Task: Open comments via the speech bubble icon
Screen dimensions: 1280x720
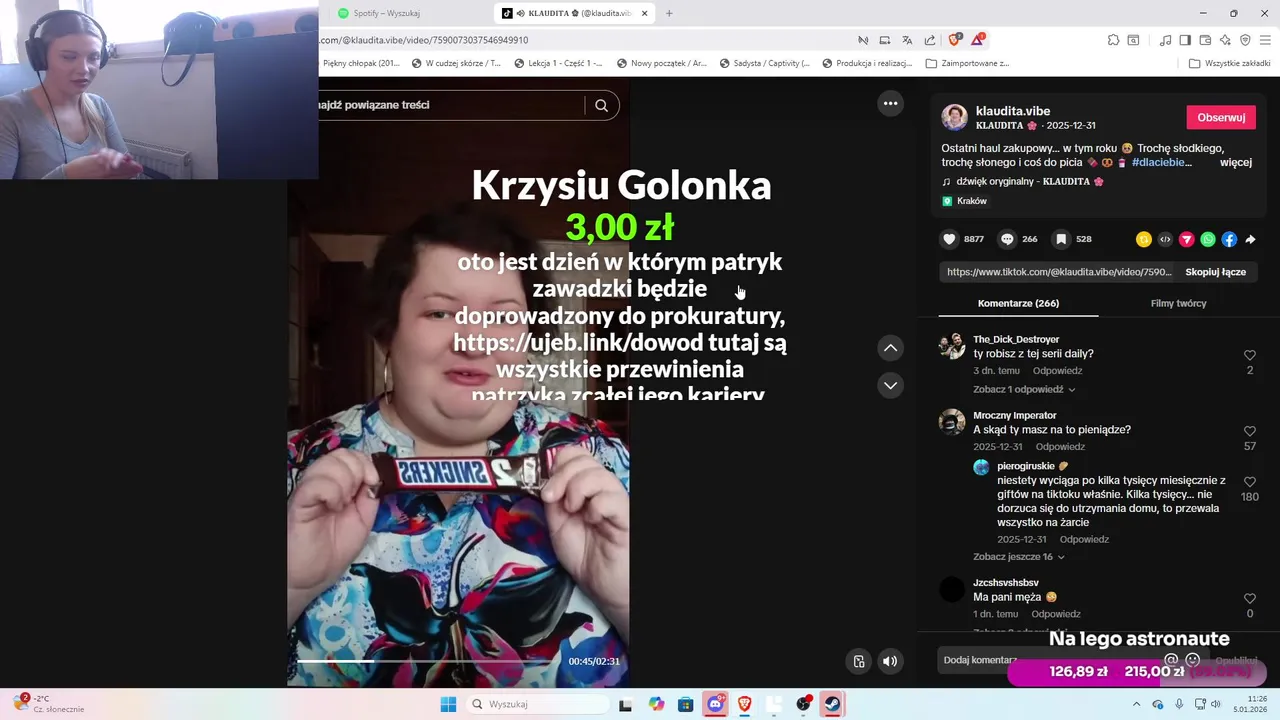Action: tap(1007, 240)
